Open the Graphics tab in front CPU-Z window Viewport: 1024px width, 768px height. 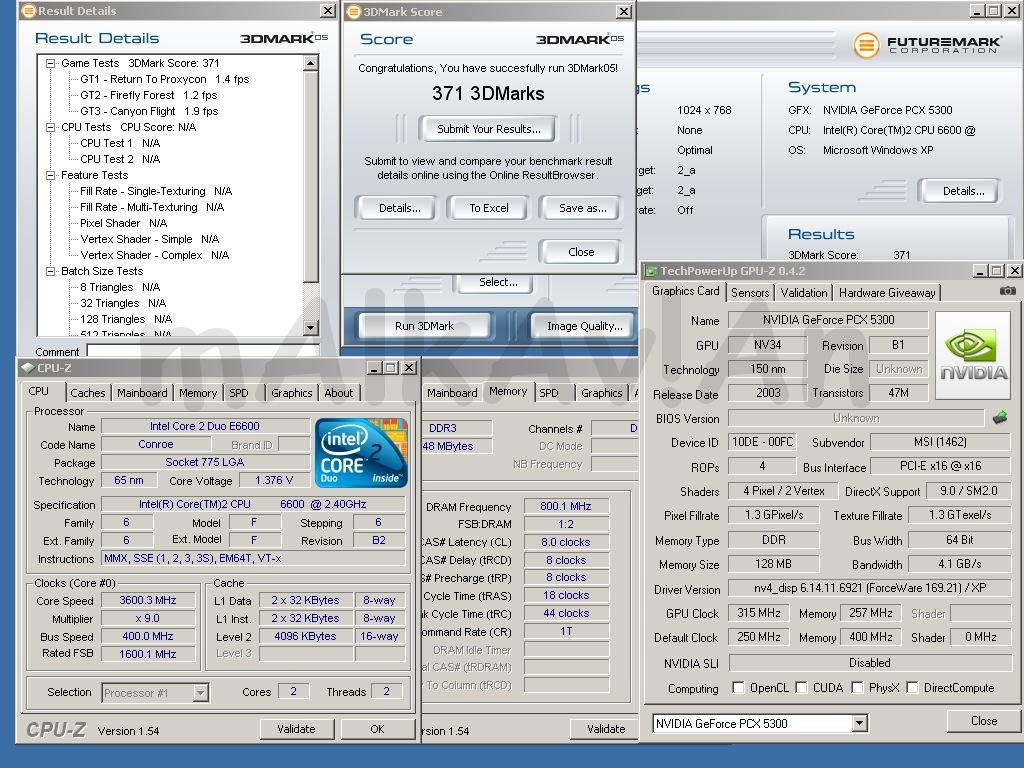tap(291, 392)
